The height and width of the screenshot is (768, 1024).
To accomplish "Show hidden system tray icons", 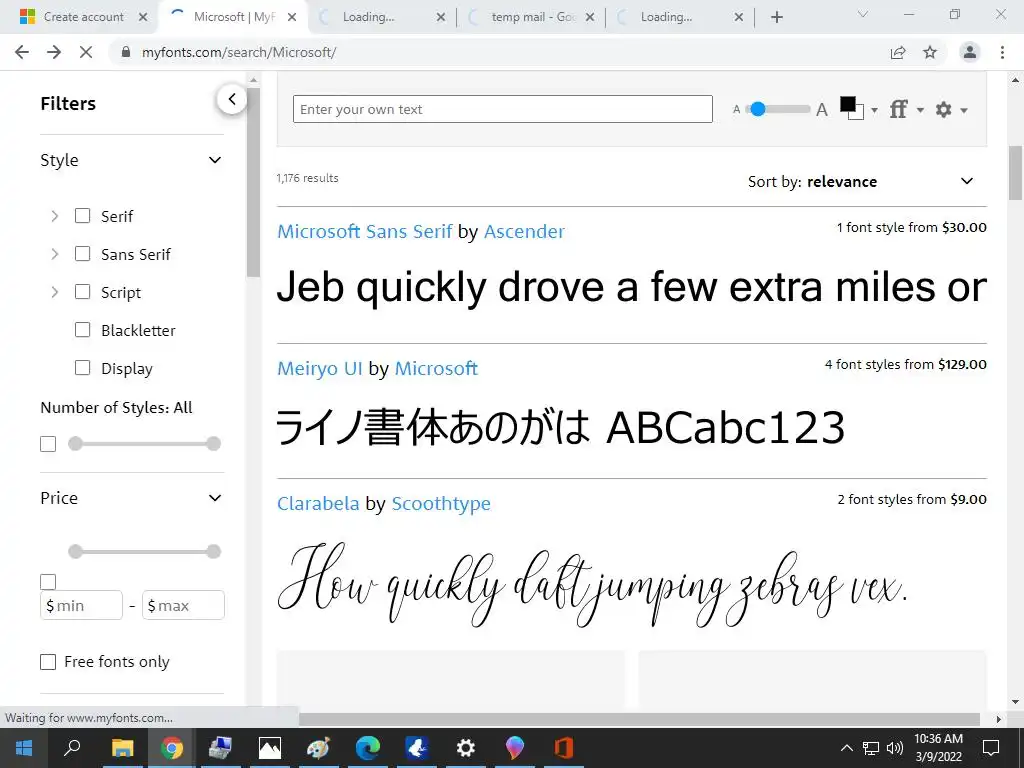I will click(x=846, y=748).
